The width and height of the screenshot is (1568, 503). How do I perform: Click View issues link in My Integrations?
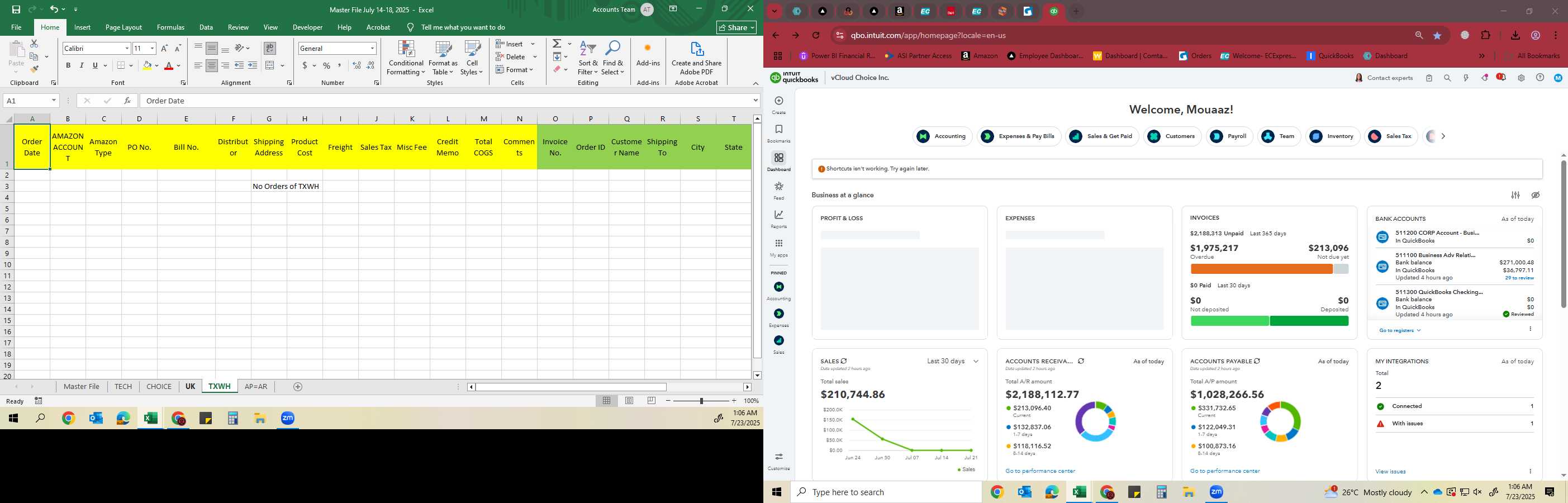1390,471
